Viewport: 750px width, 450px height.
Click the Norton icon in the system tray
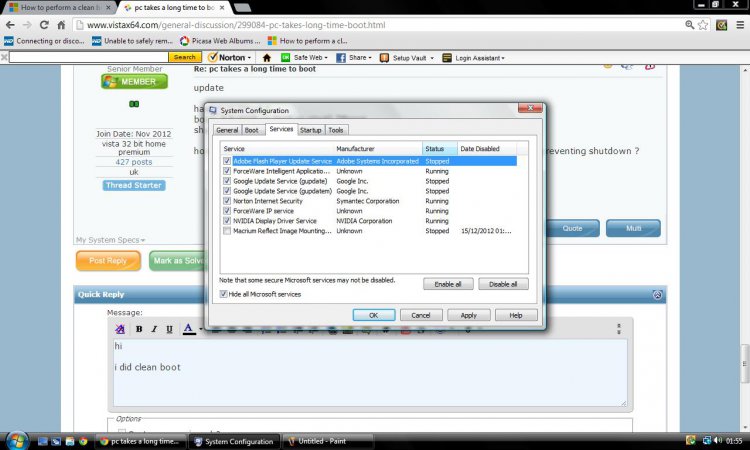[x=690, y=440]
